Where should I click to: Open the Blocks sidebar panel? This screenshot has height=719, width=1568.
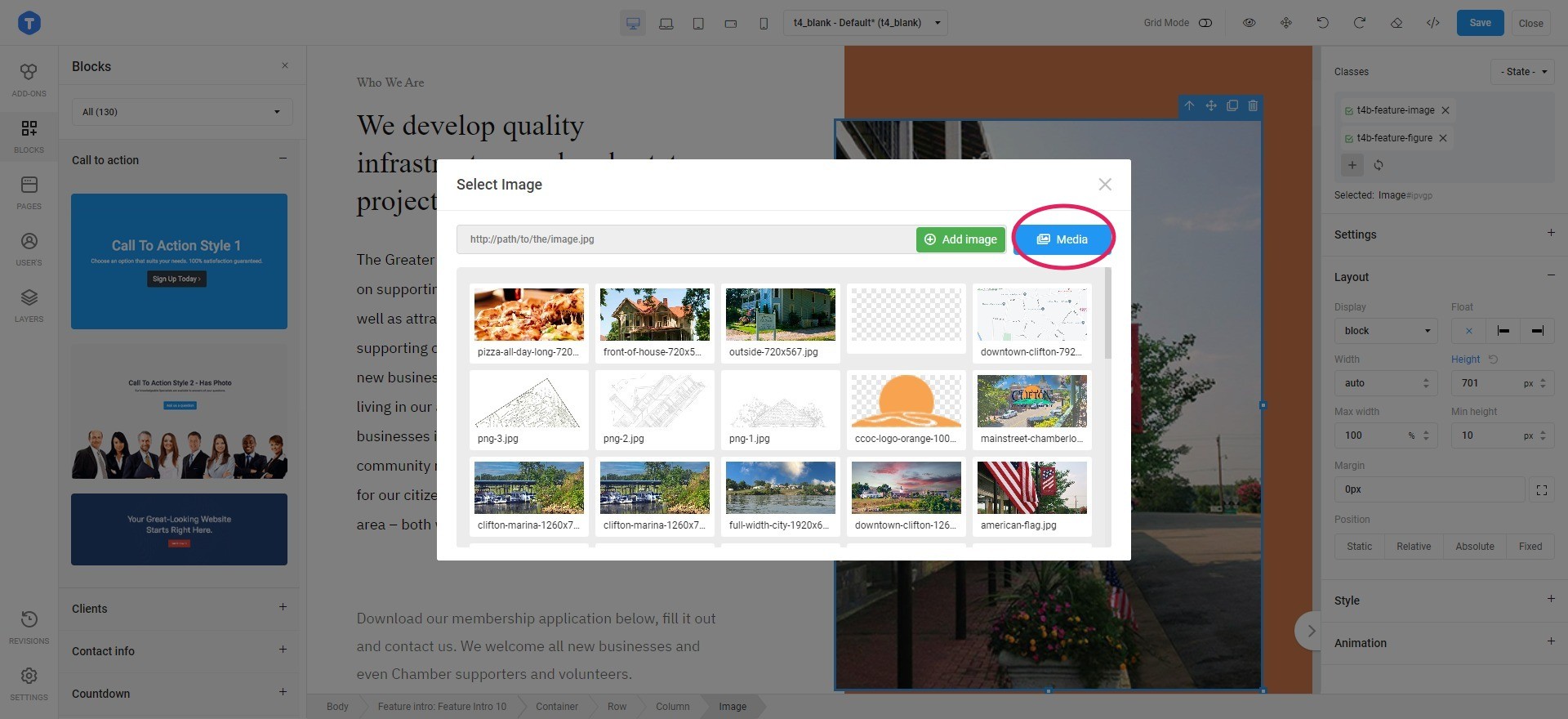tap(29, 136)
